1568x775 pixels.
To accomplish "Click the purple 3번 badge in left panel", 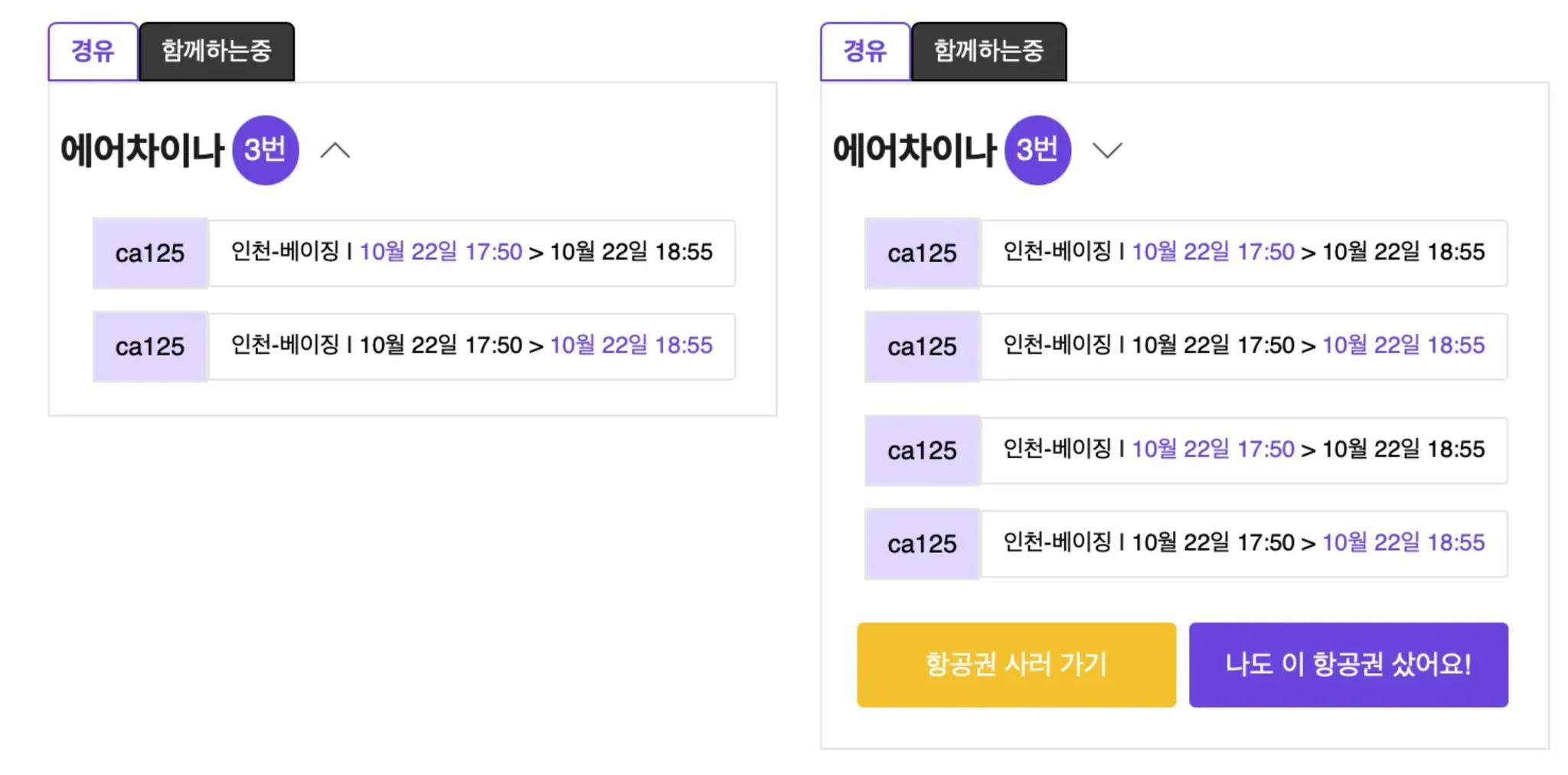I will (265, 150).
